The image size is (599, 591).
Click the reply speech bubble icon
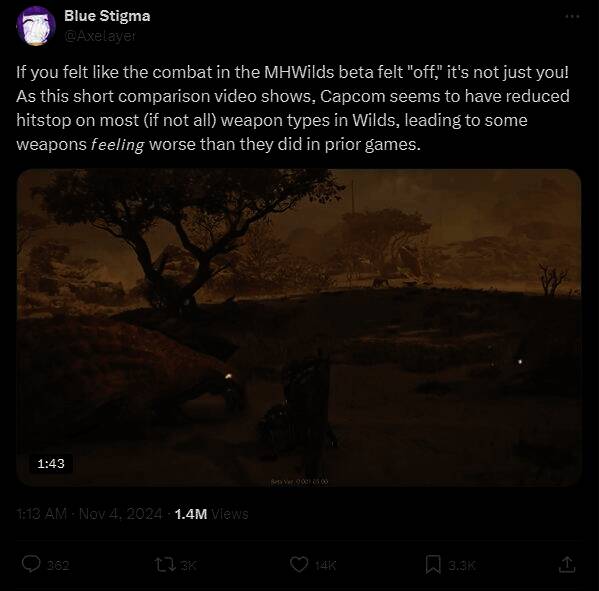31,564
